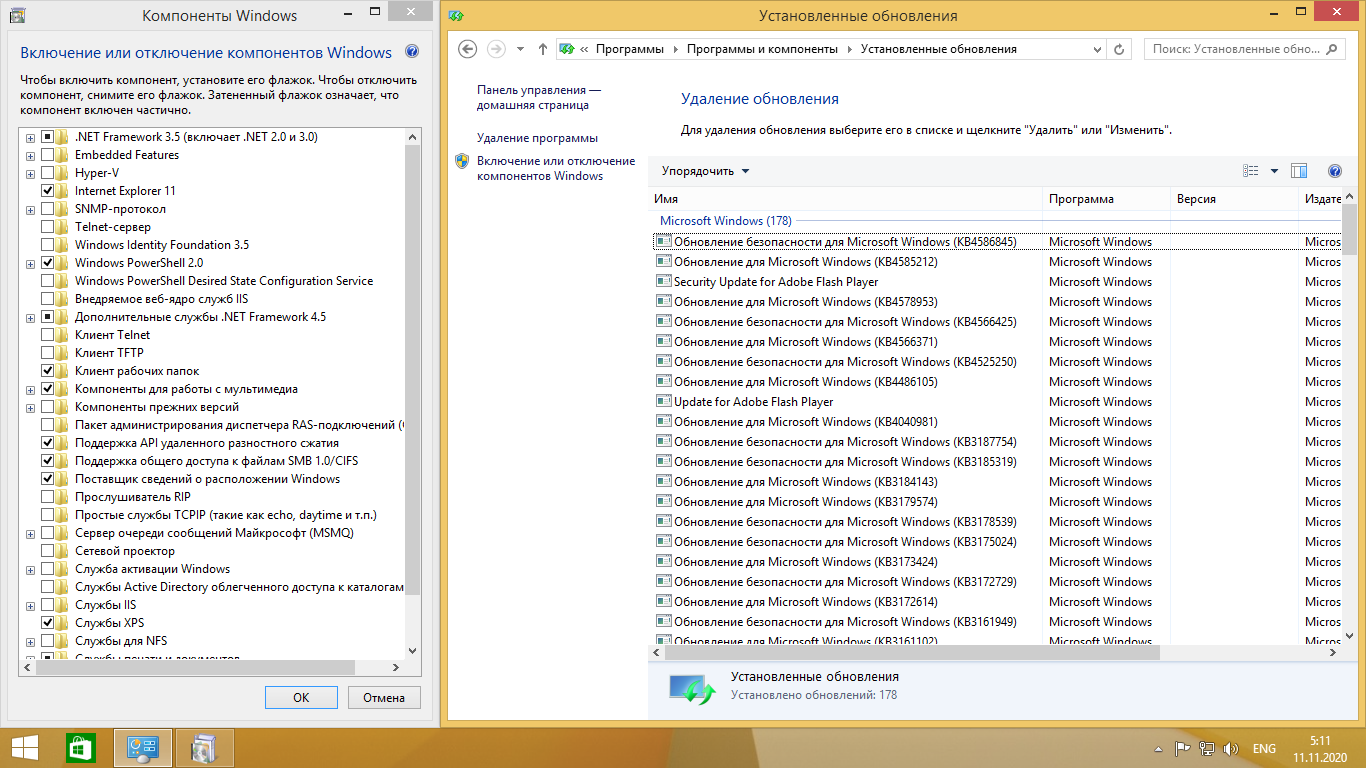Open the Windows Start button
This screenshot has width=1366, height=768.
pyautogui.click(x=25, y=747)
